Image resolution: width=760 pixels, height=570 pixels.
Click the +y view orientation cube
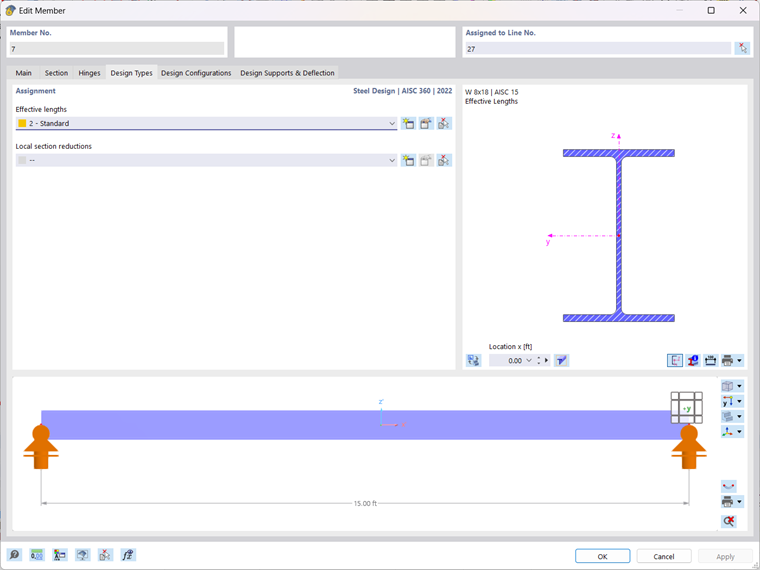coord(686,408)
